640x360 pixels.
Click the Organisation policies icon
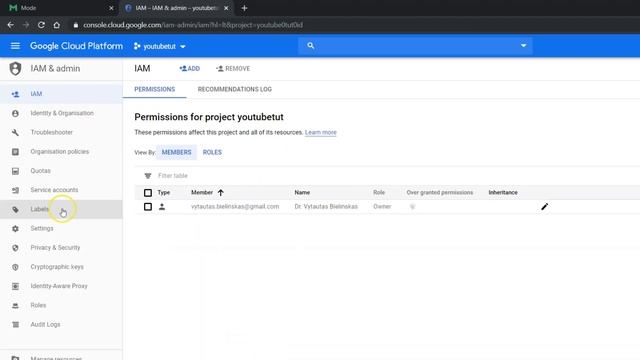[x=15, y=152]
